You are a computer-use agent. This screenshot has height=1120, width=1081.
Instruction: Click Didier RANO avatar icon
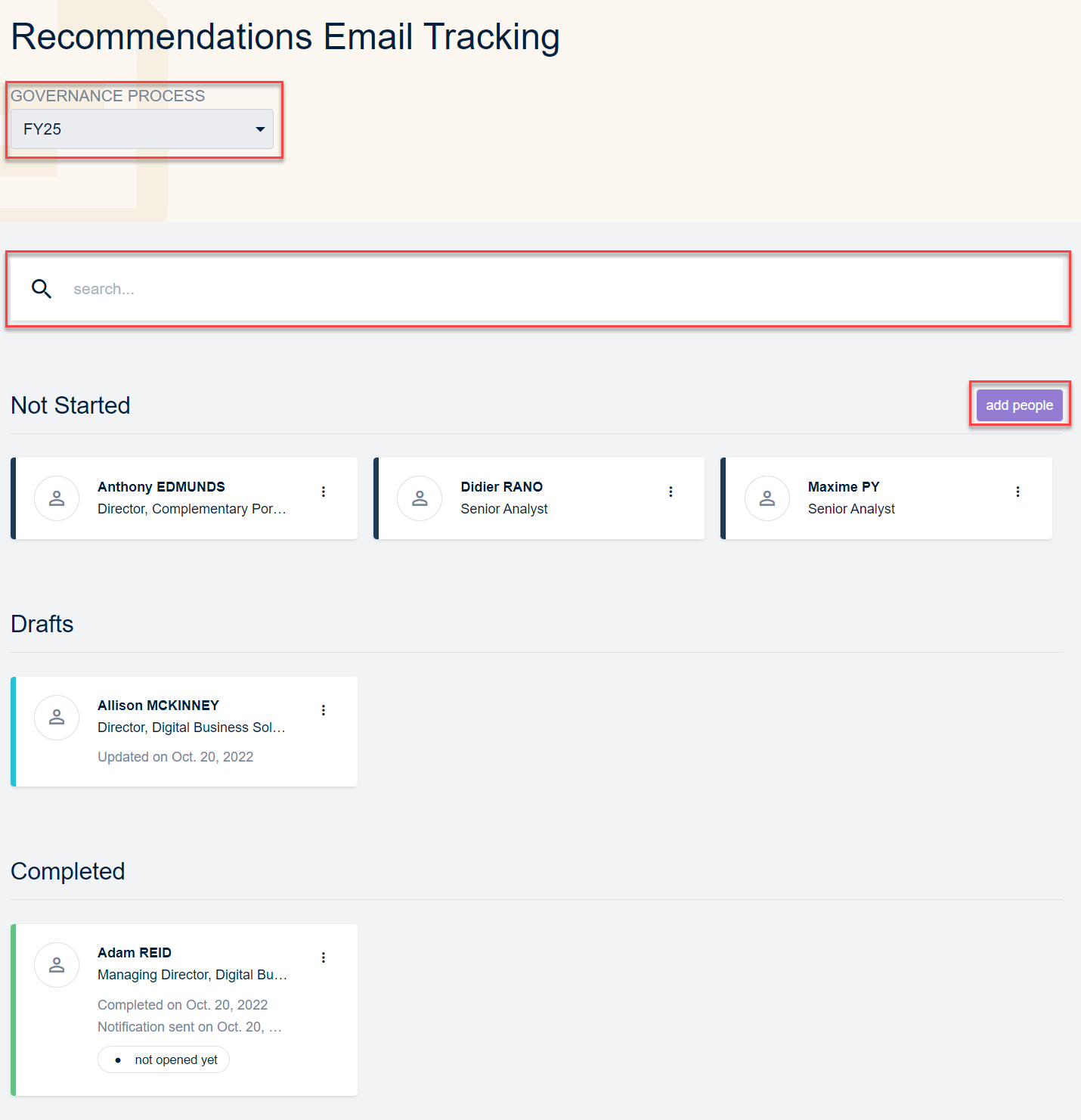(420, 498)
